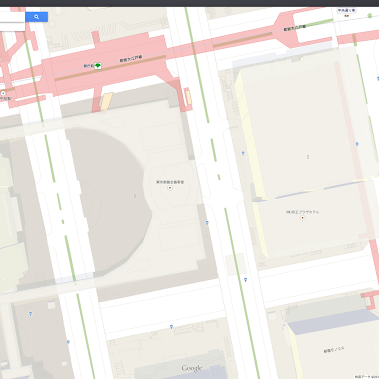Select bus stop beside the Assembly building's east side

207,223
